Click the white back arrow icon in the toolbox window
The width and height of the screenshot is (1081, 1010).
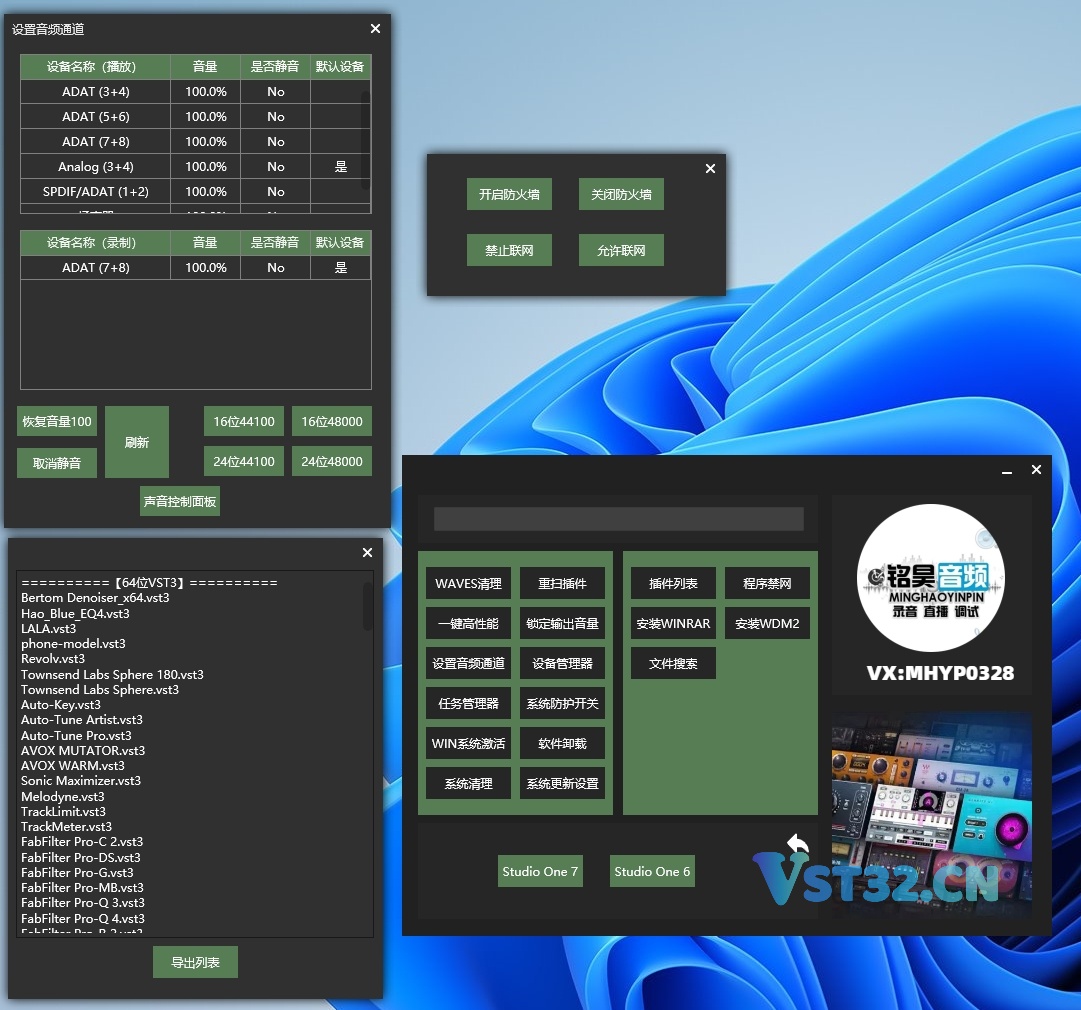tap(798, 845)
